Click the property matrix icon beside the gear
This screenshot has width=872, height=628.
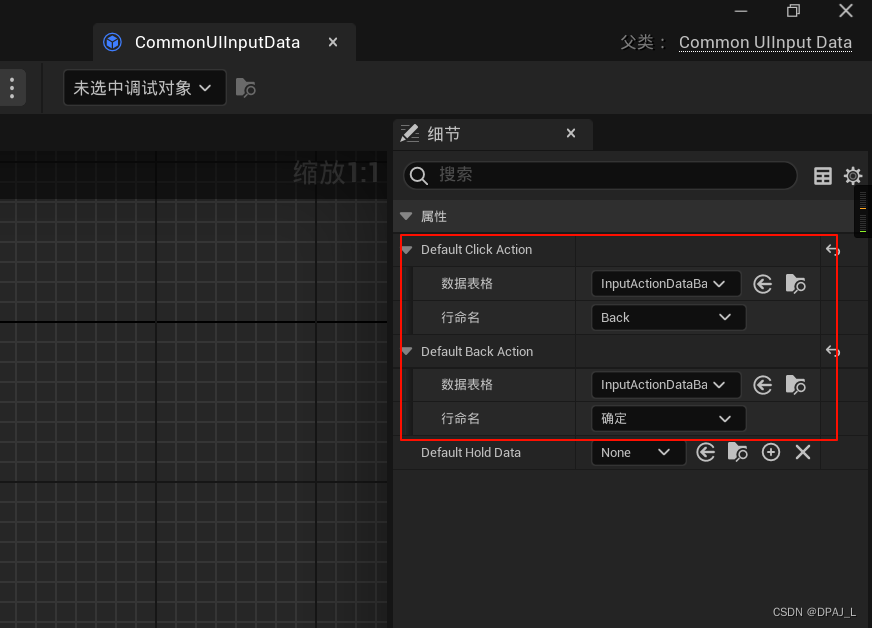click(822, 175)
